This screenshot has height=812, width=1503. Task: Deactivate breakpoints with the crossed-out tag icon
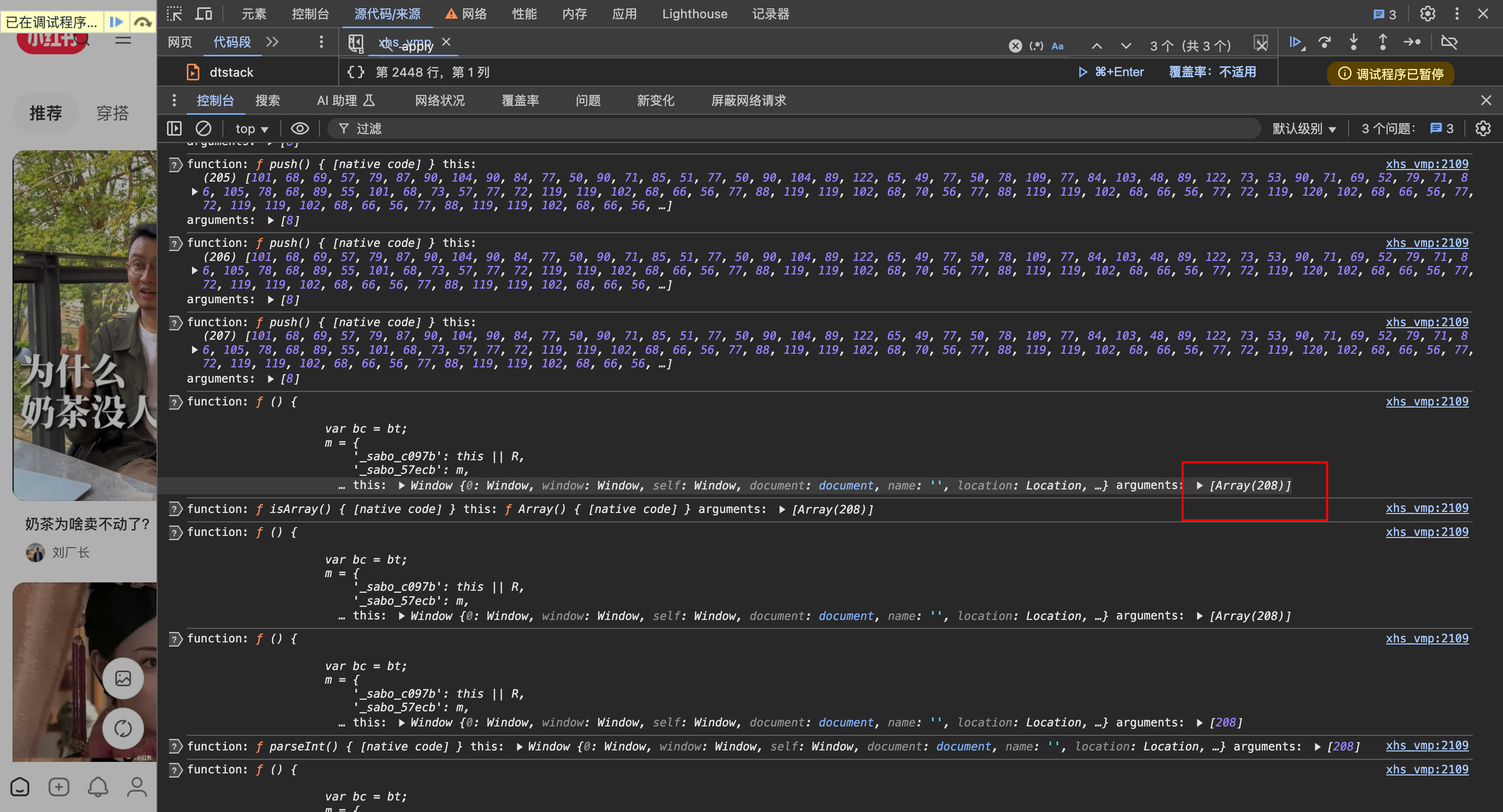tap(1449, 42)
